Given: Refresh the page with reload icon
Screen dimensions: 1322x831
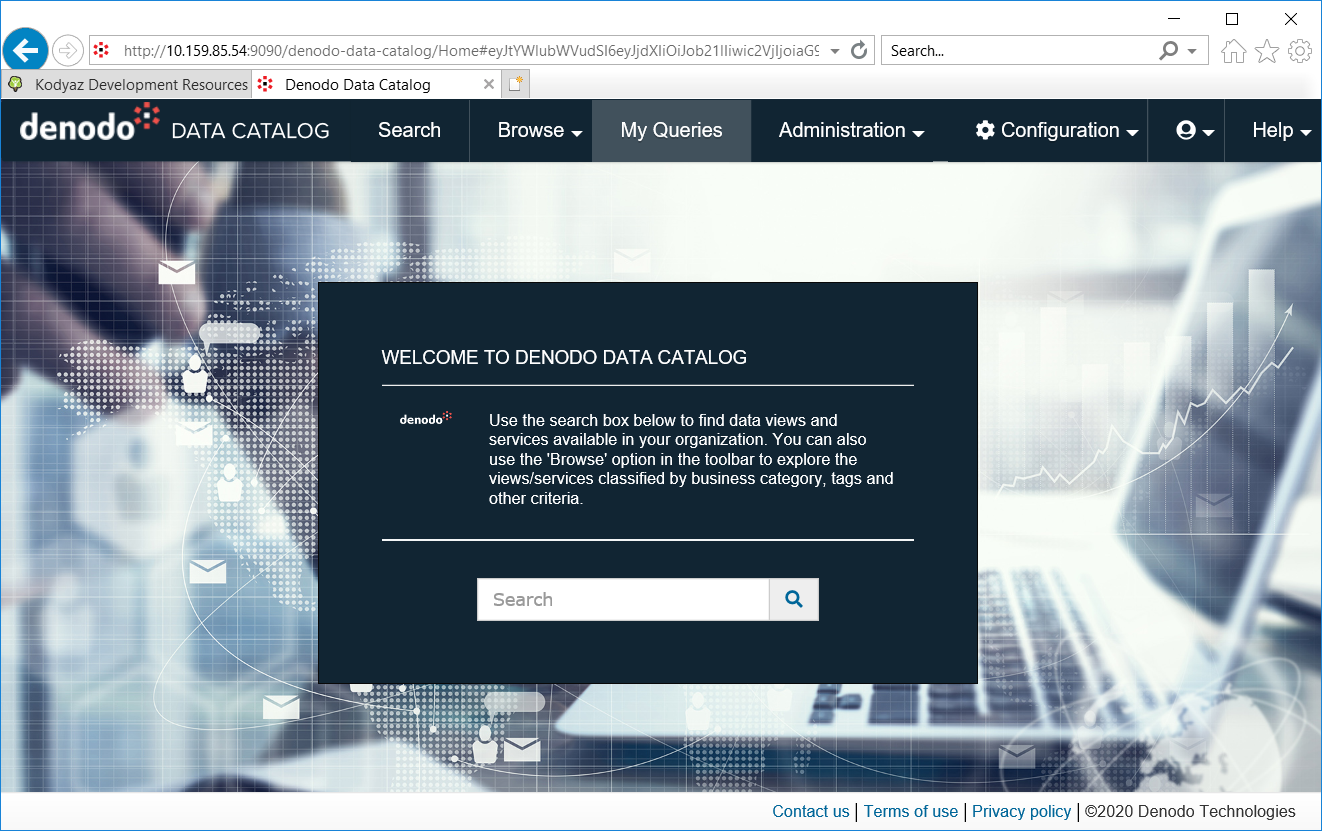Looking at the screenshot, I should (859, 50).
